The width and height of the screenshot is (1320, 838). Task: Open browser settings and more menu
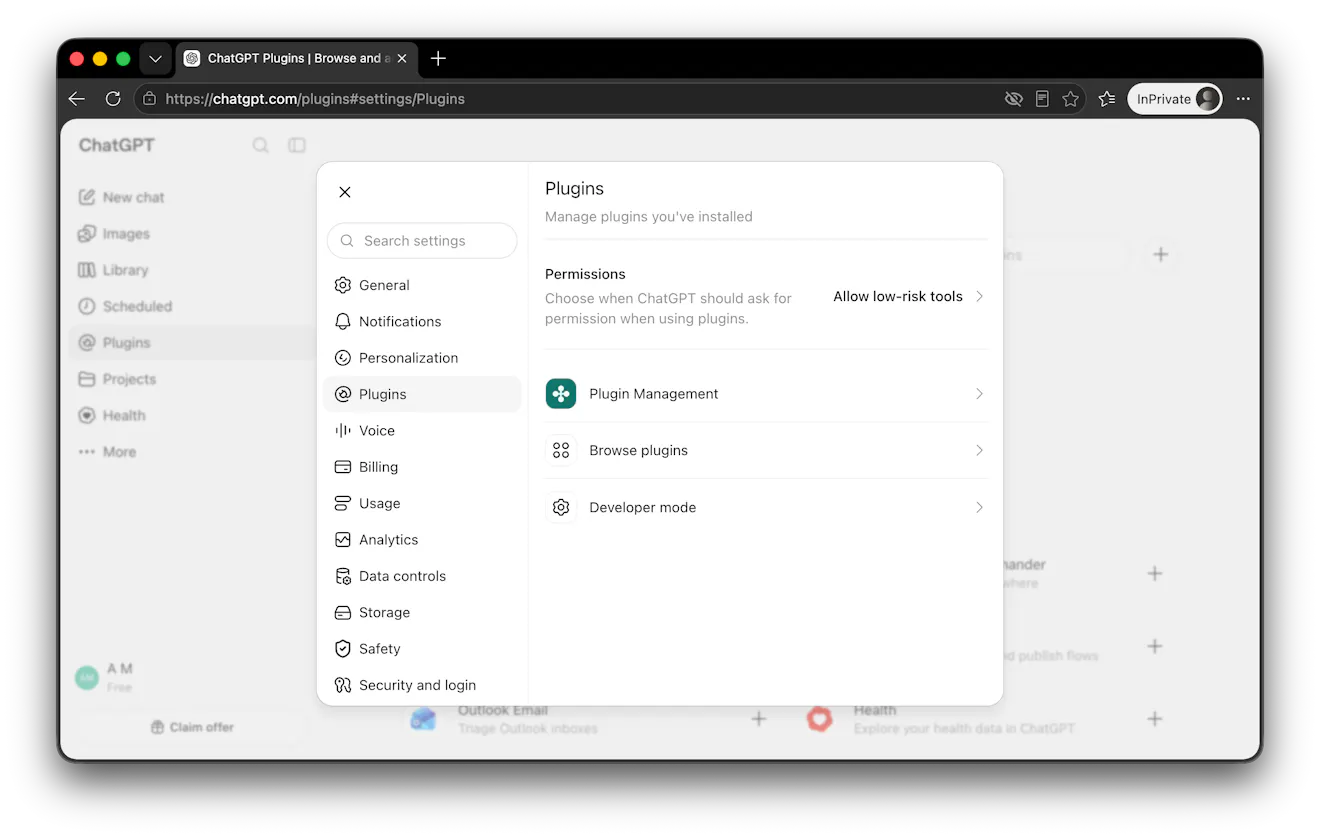click(x=1243, y=99)
